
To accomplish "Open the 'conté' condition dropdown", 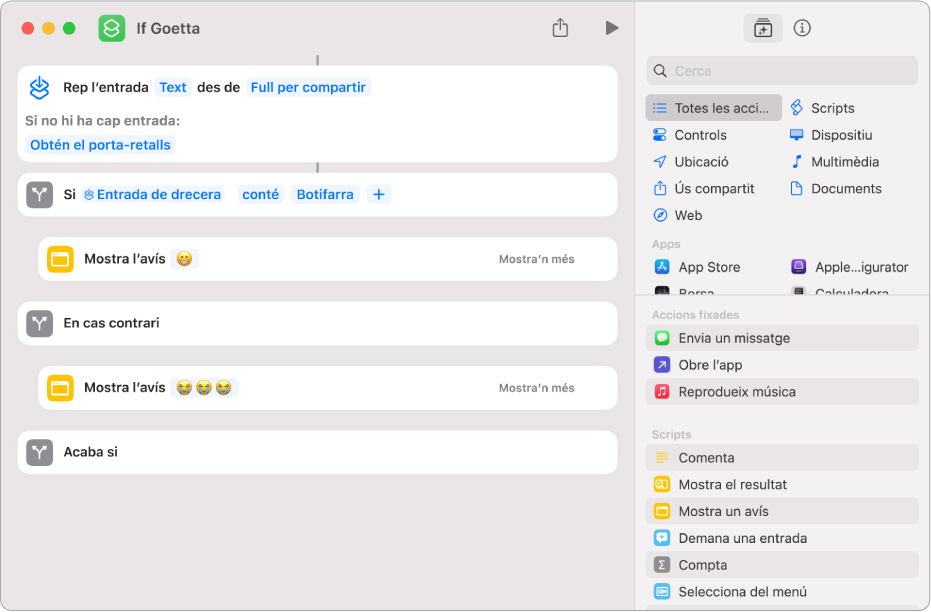I will tap(260, 194).
